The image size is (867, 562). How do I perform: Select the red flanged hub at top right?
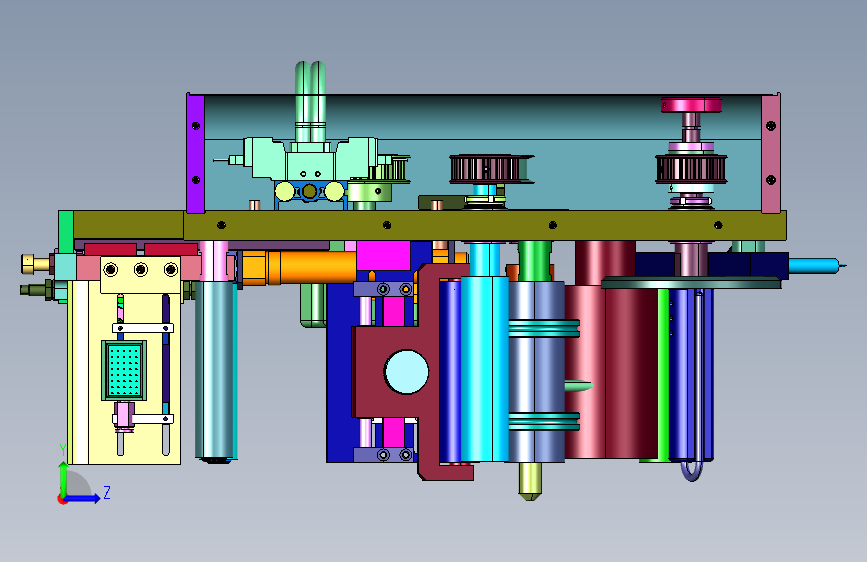pyautogui.click(x=691, y=105)
